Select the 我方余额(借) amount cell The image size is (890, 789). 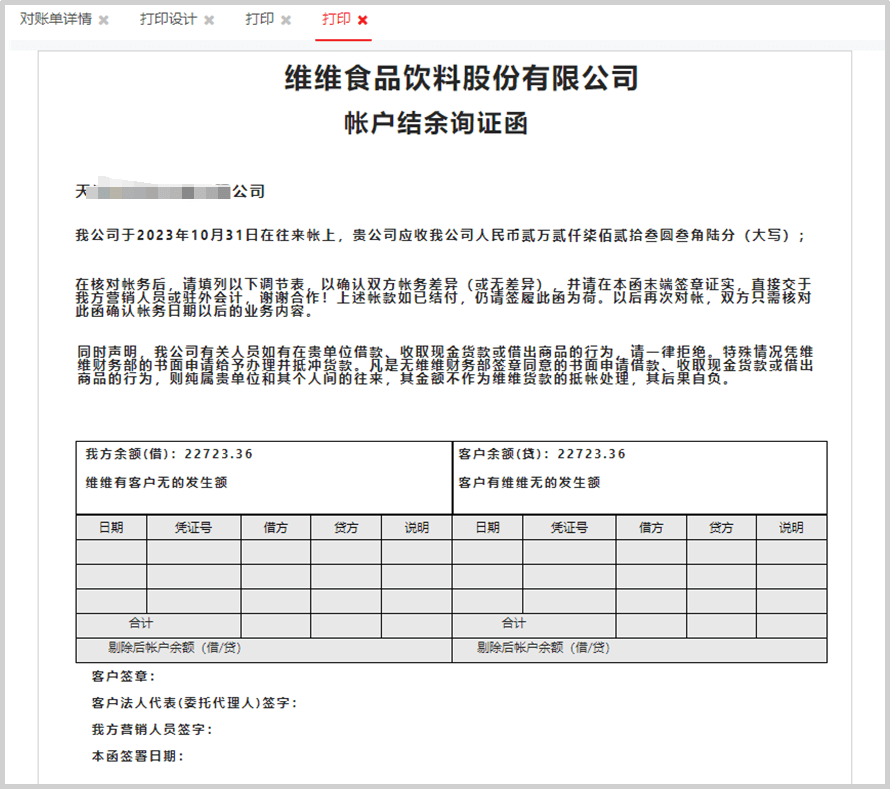coord(169,454)
